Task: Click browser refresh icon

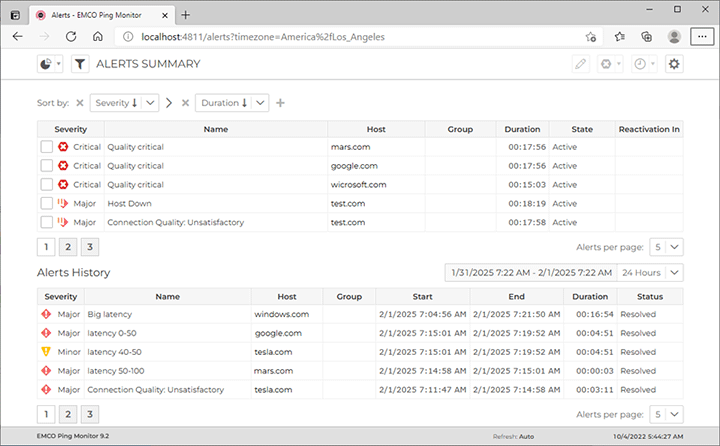Action: pyautogui.click(x=71, y=36)
